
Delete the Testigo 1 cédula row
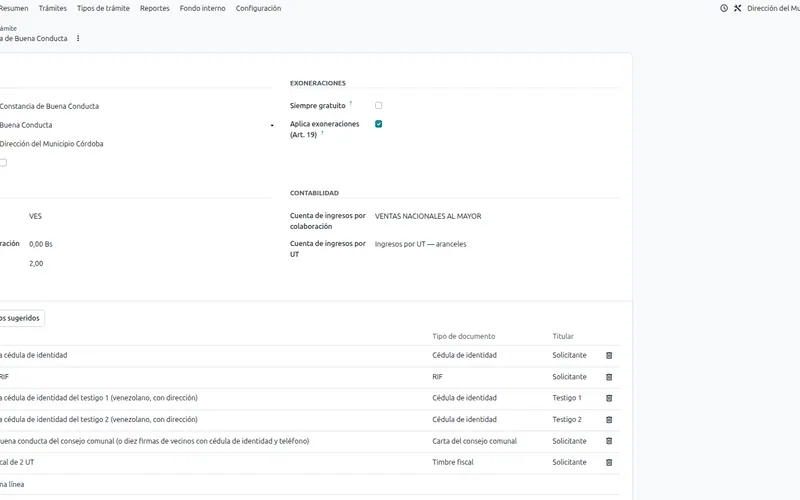[x=609, y=398]
